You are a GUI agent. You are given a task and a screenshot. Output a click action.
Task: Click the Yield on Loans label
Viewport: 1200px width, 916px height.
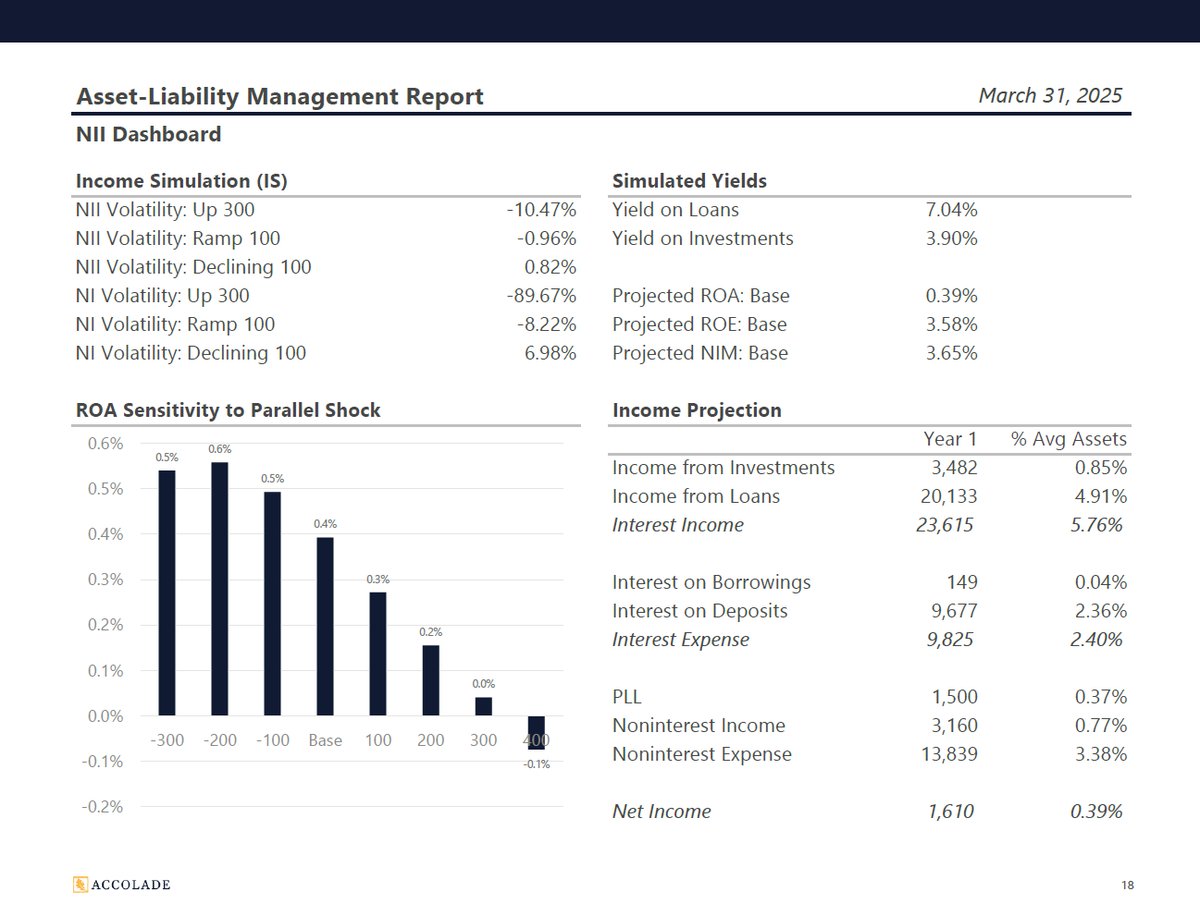[676, 210]
